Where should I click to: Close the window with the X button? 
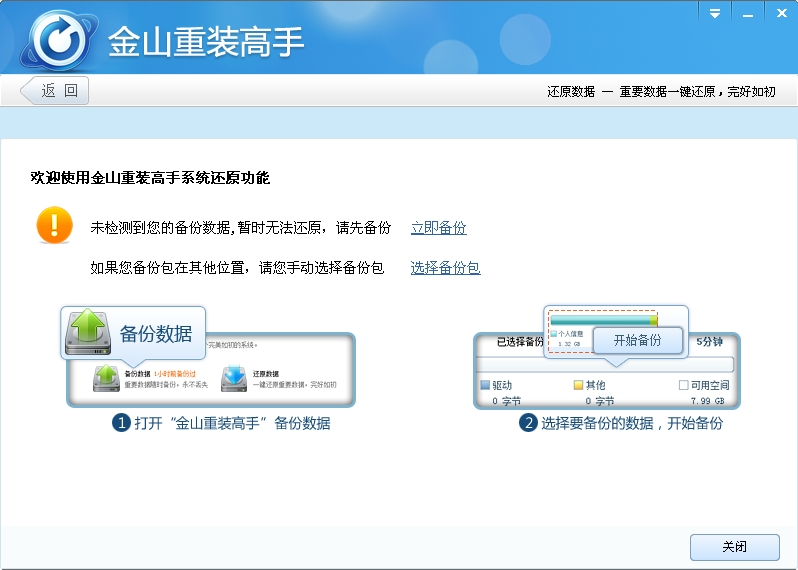pos(782,14)
